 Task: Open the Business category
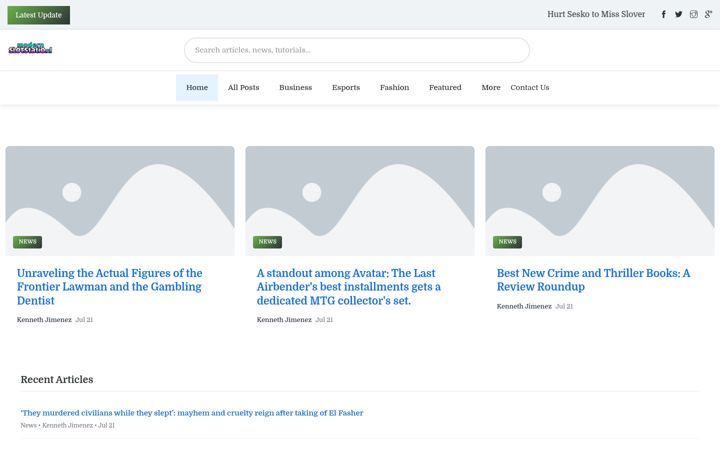click(295, 88)
